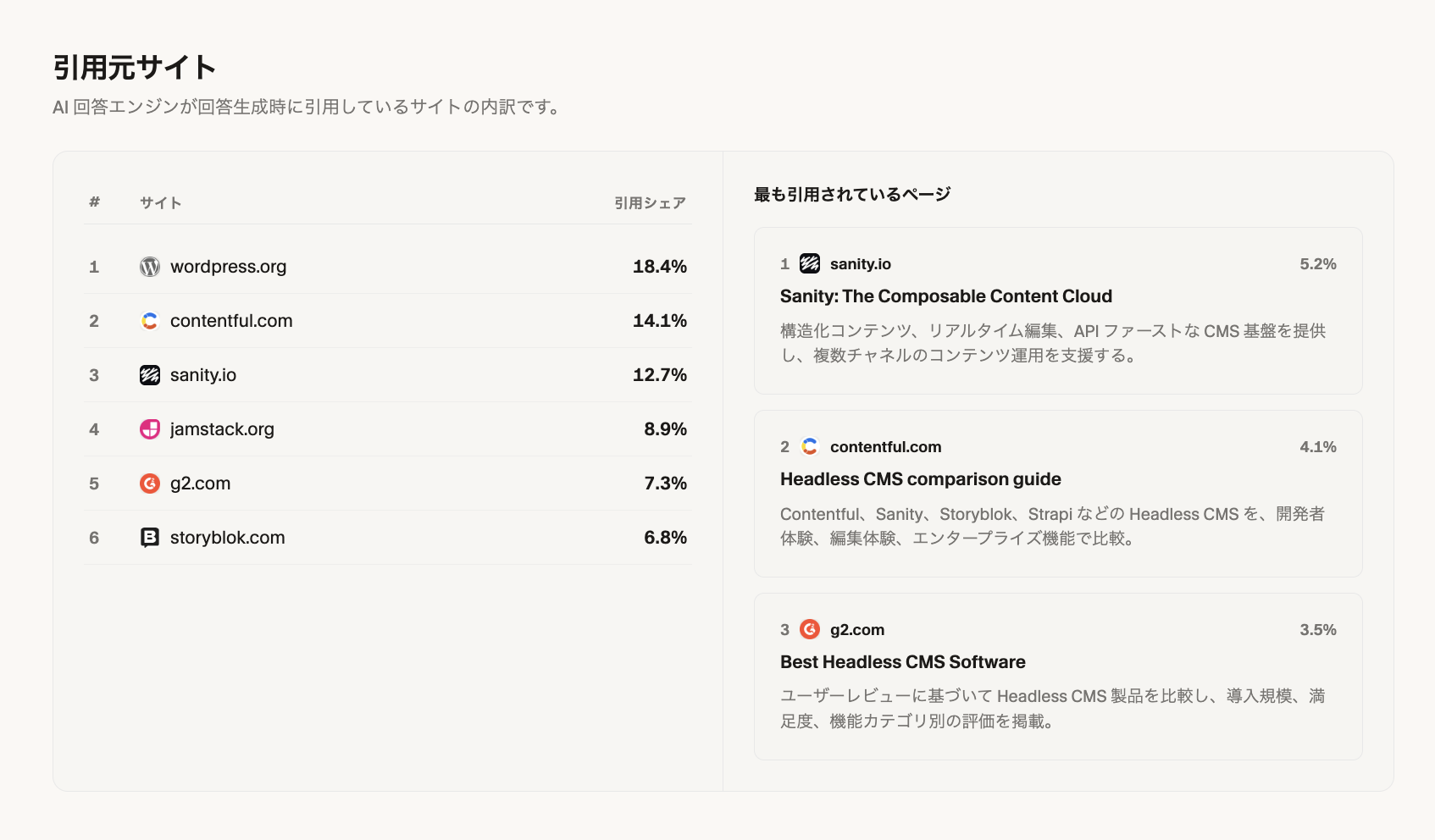Click the Jamstack logo icon
1435x840 pixels.
pos(150,429)
